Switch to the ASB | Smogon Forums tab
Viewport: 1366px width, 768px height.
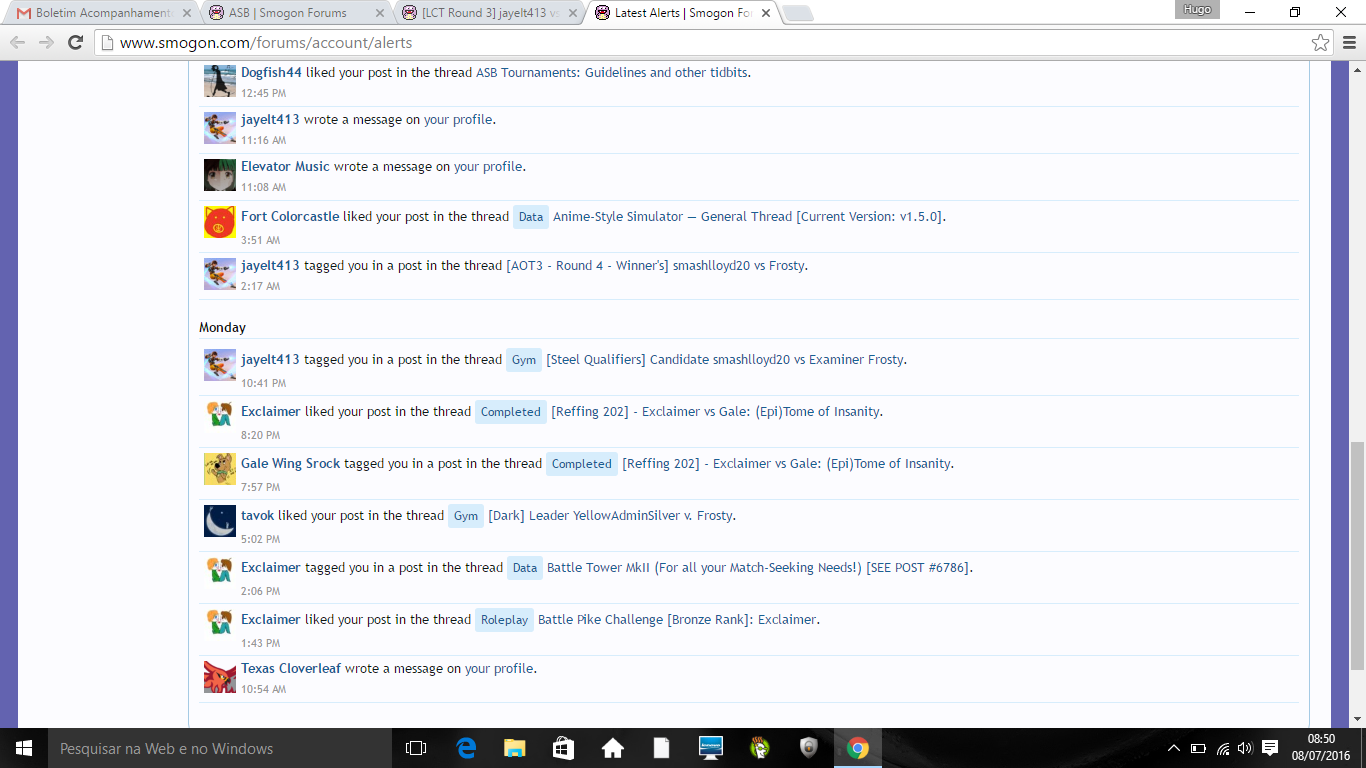288,13
